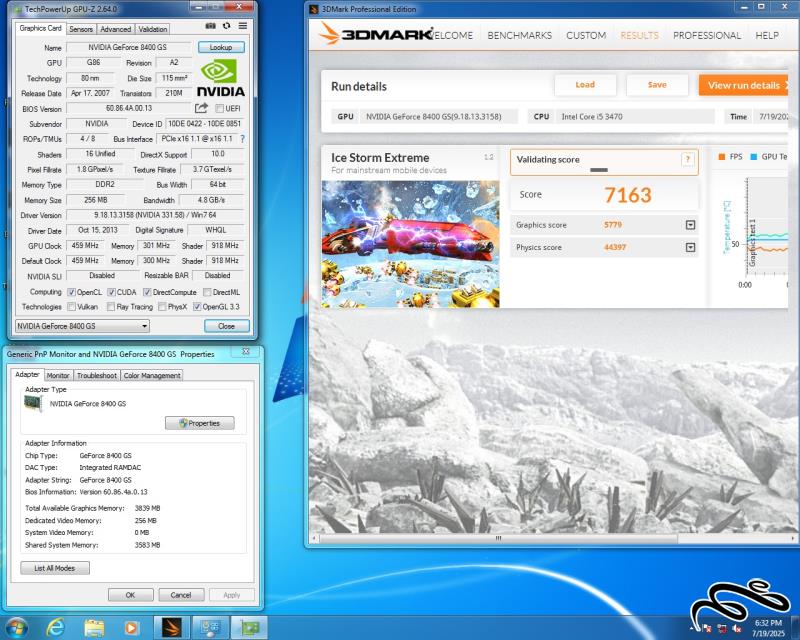Open the Sensors tab in GPU-Z
Viewport: 800px width, 640px height.
(81, 29)
